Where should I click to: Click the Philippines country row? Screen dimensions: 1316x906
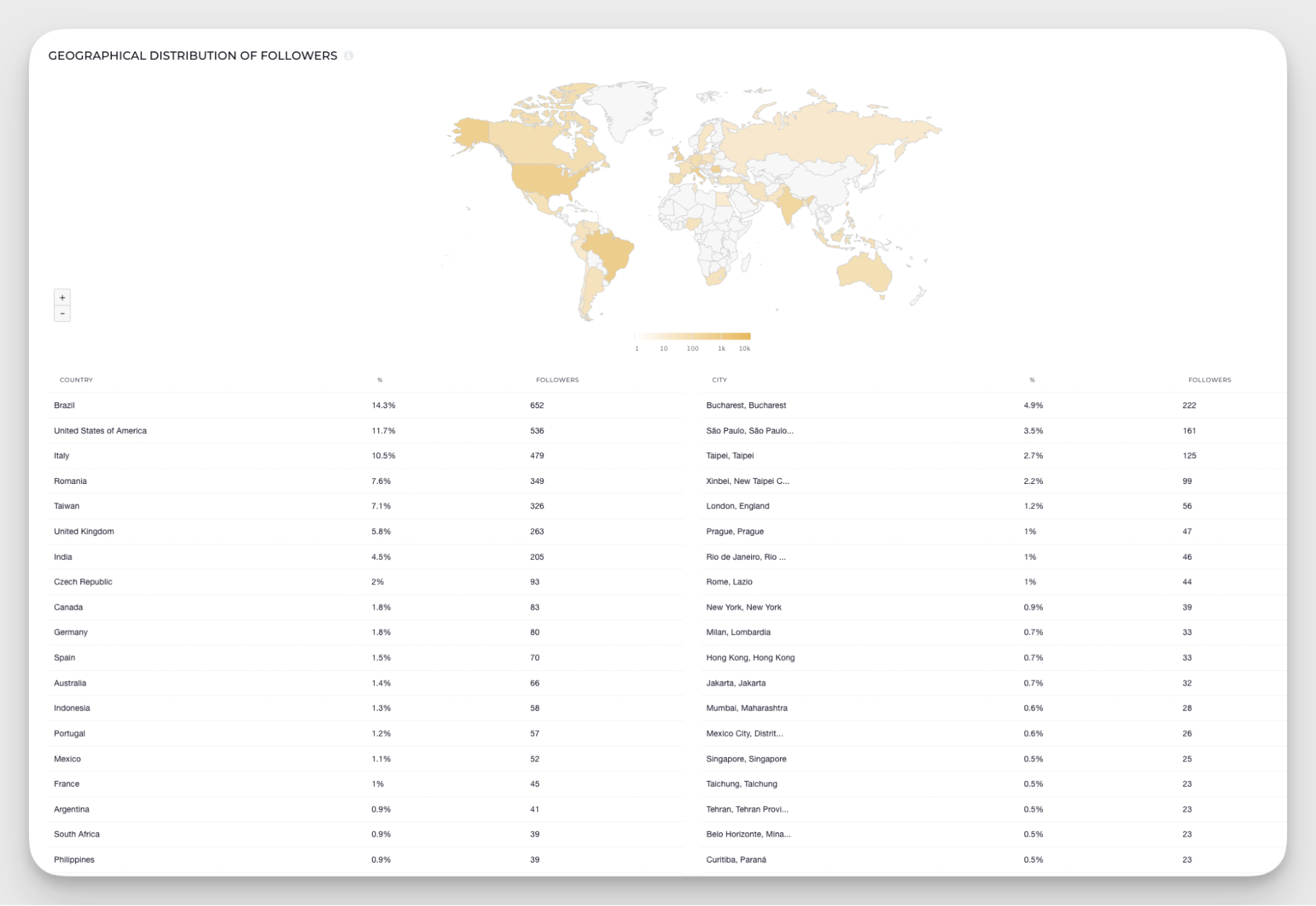(x=74, y=860)
